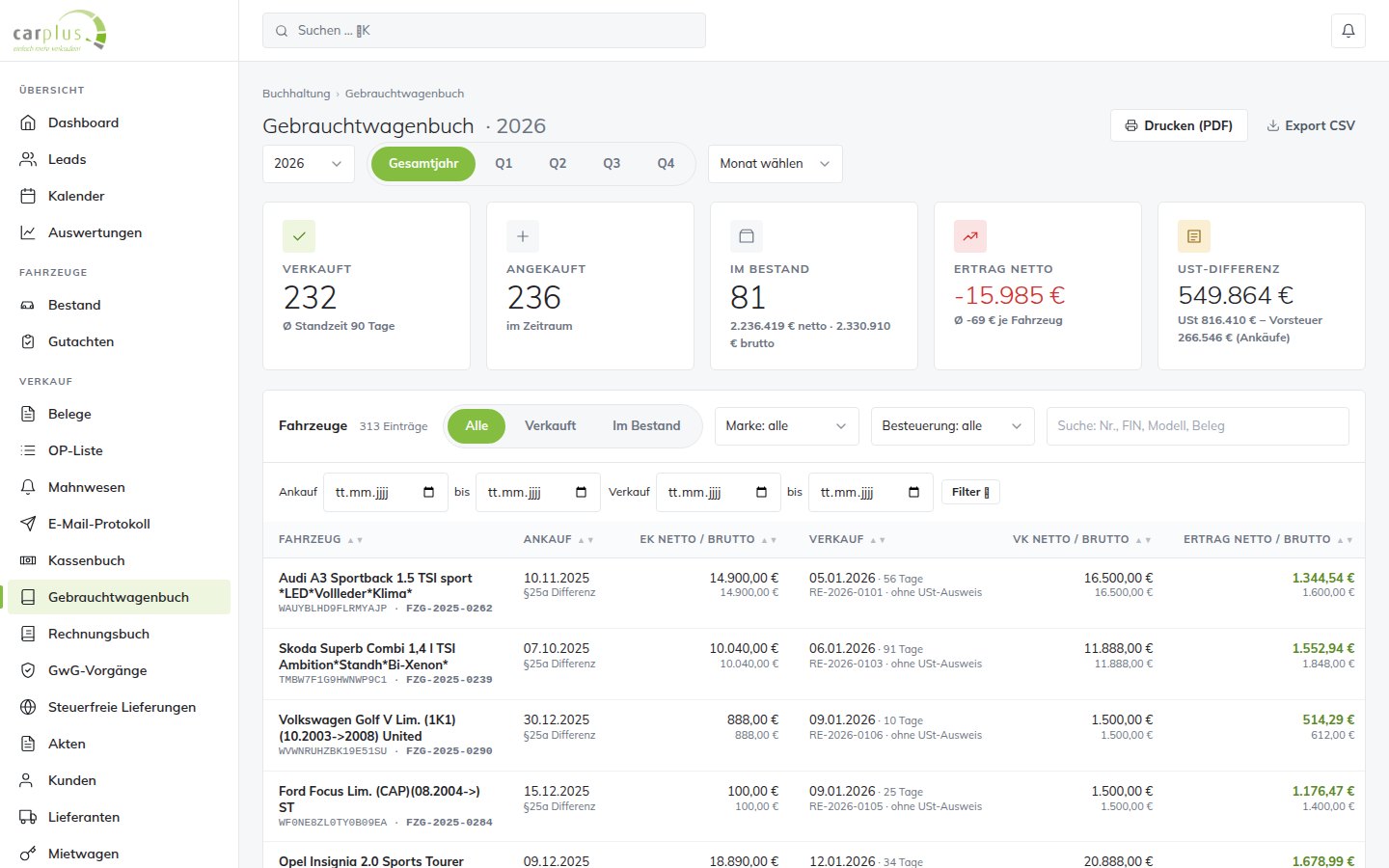Open the Monat wählen dropdown
The image size is (1389, 868).
click(776, 164)
